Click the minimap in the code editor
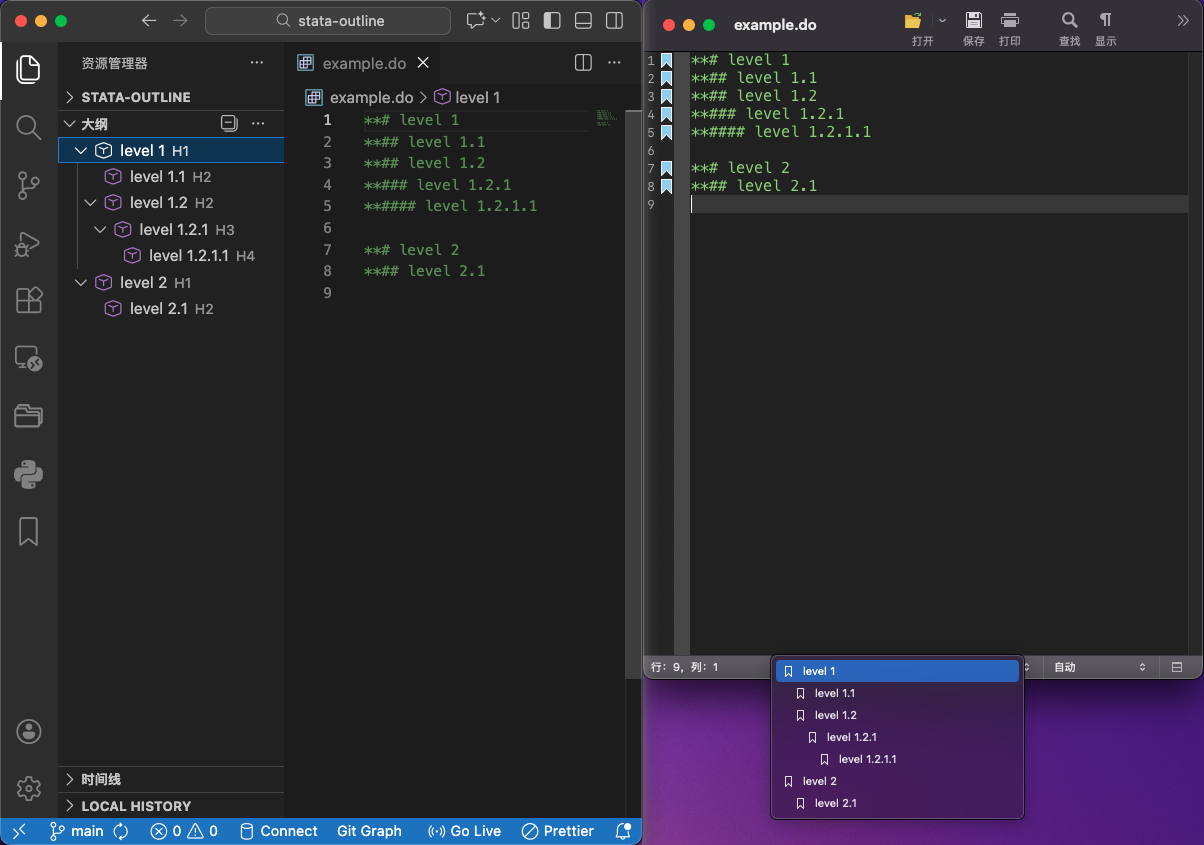 click(606, 118)
